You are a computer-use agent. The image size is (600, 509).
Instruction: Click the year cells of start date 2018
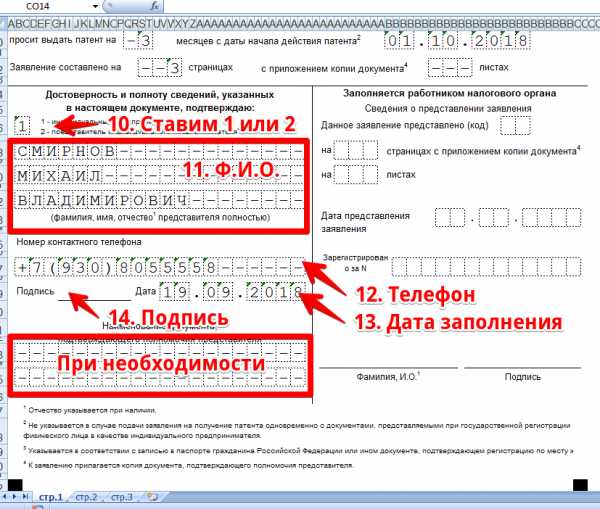click(x=501, y=41)
